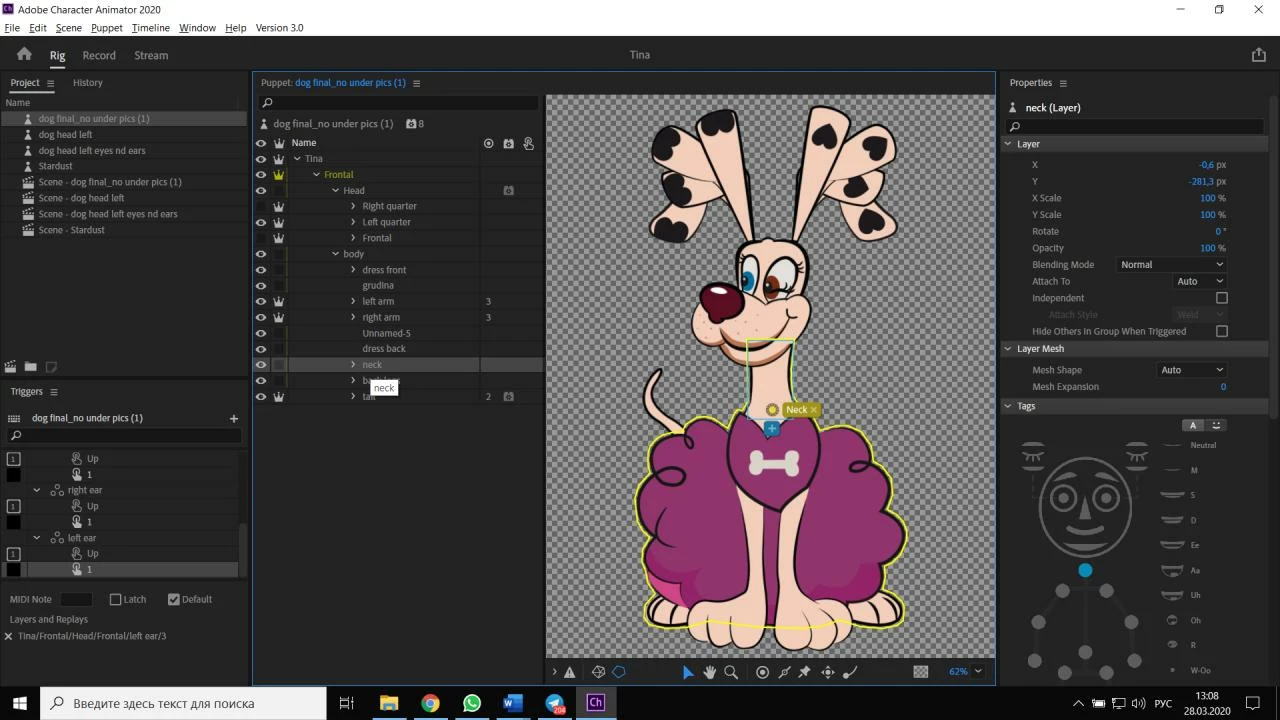Screen dimensions: 1280x720
Task: Switch to the Stream workspace
Action: (x=151, y=55)
